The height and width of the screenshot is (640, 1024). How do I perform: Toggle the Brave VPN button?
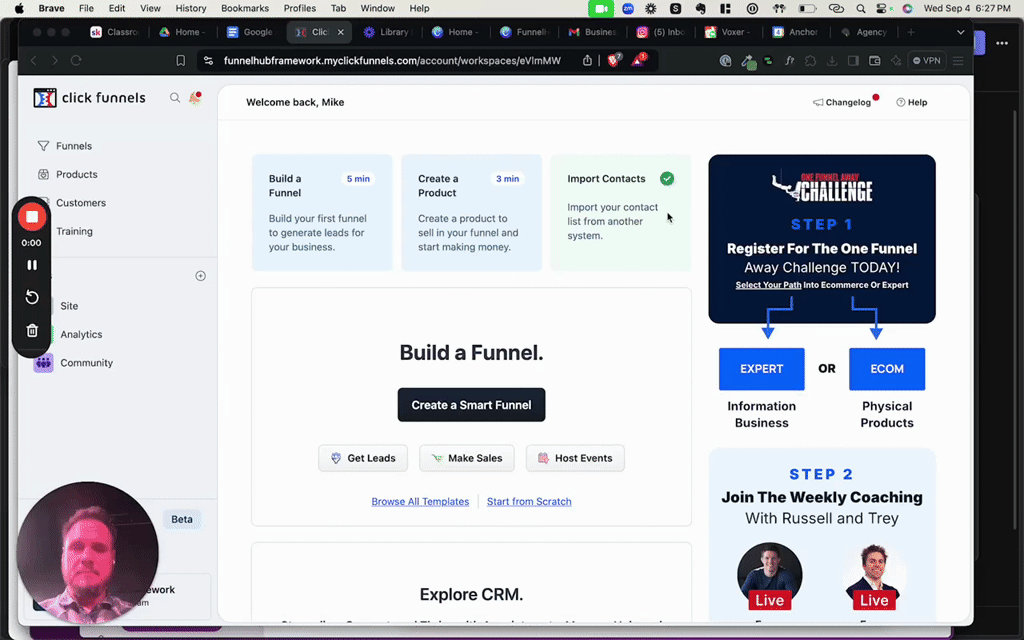(x=927, y=60)
